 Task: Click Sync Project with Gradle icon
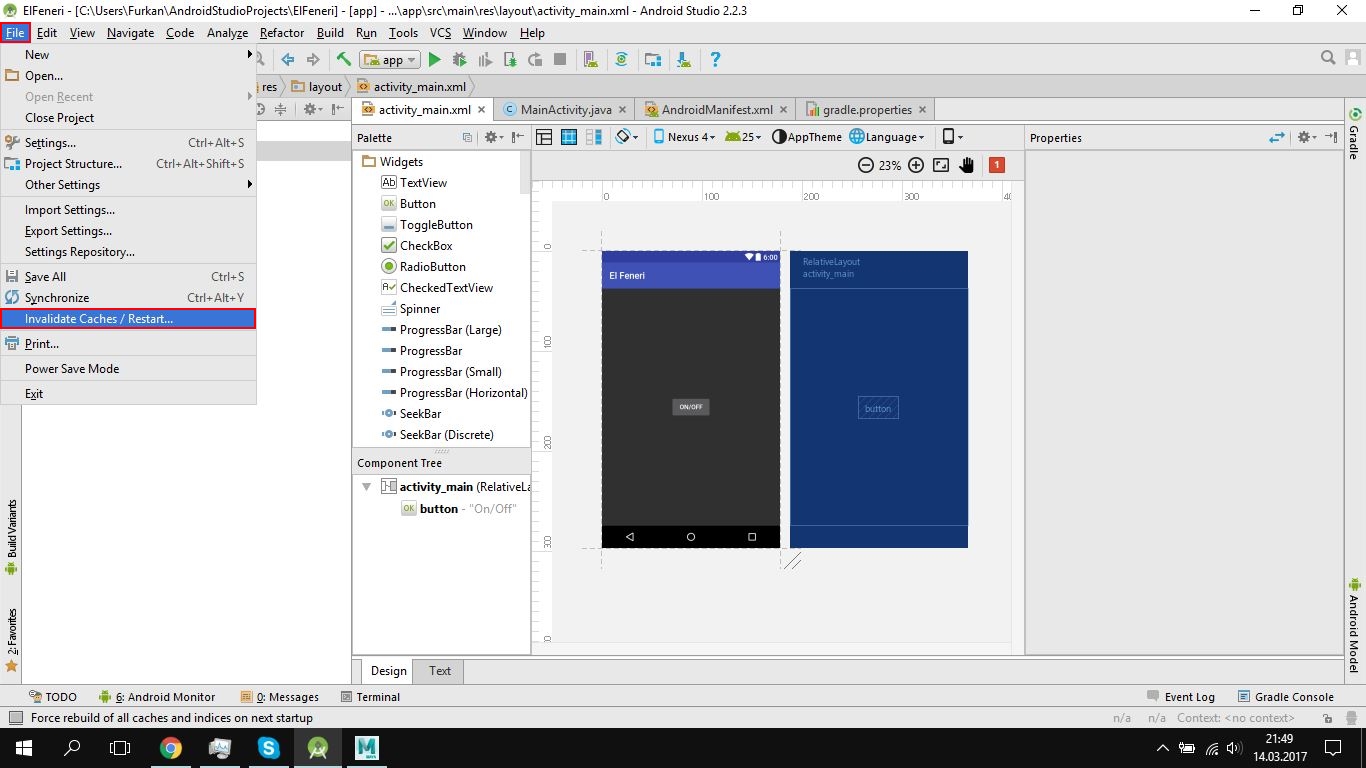[x=622, y=59]
